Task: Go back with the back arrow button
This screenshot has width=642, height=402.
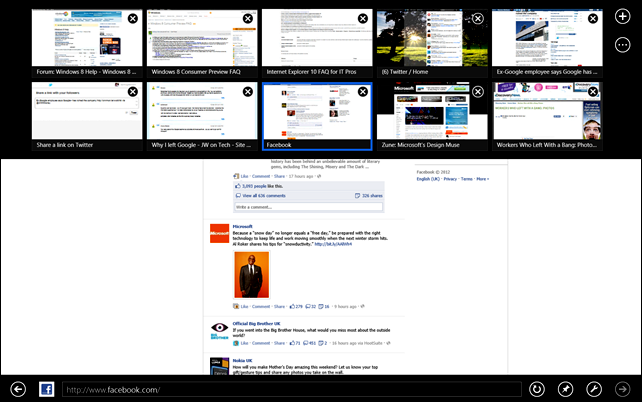Action: click(x=18, y=389)
